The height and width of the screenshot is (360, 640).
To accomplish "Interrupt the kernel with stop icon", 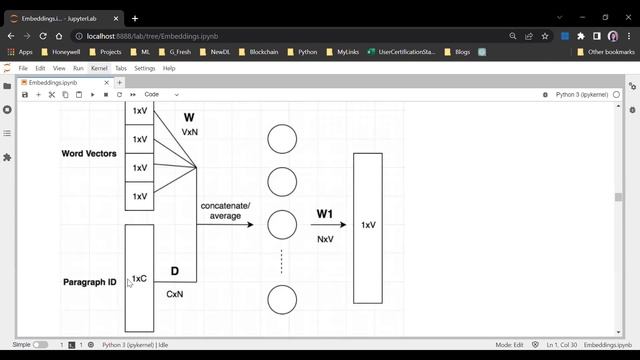I will (x=106, y=95).
